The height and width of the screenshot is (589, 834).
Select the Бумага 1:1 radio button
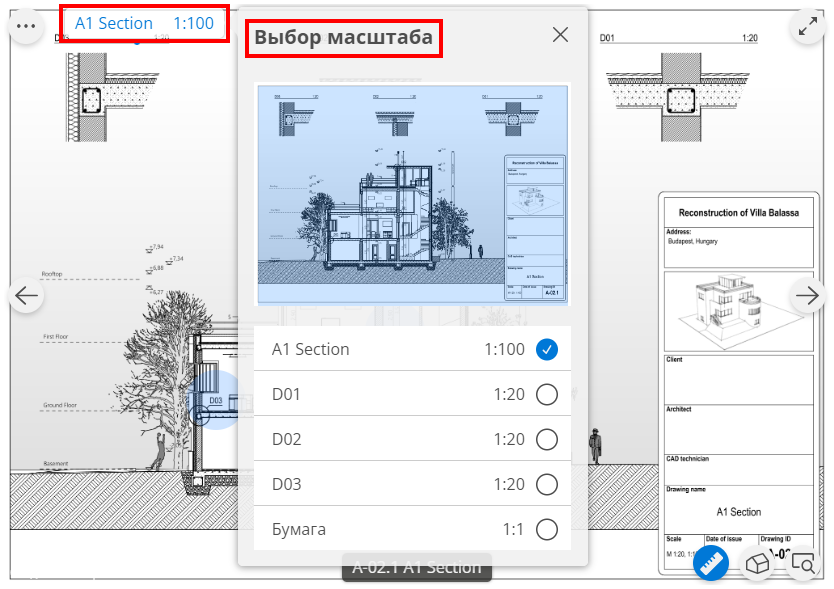tap(547, 529)
